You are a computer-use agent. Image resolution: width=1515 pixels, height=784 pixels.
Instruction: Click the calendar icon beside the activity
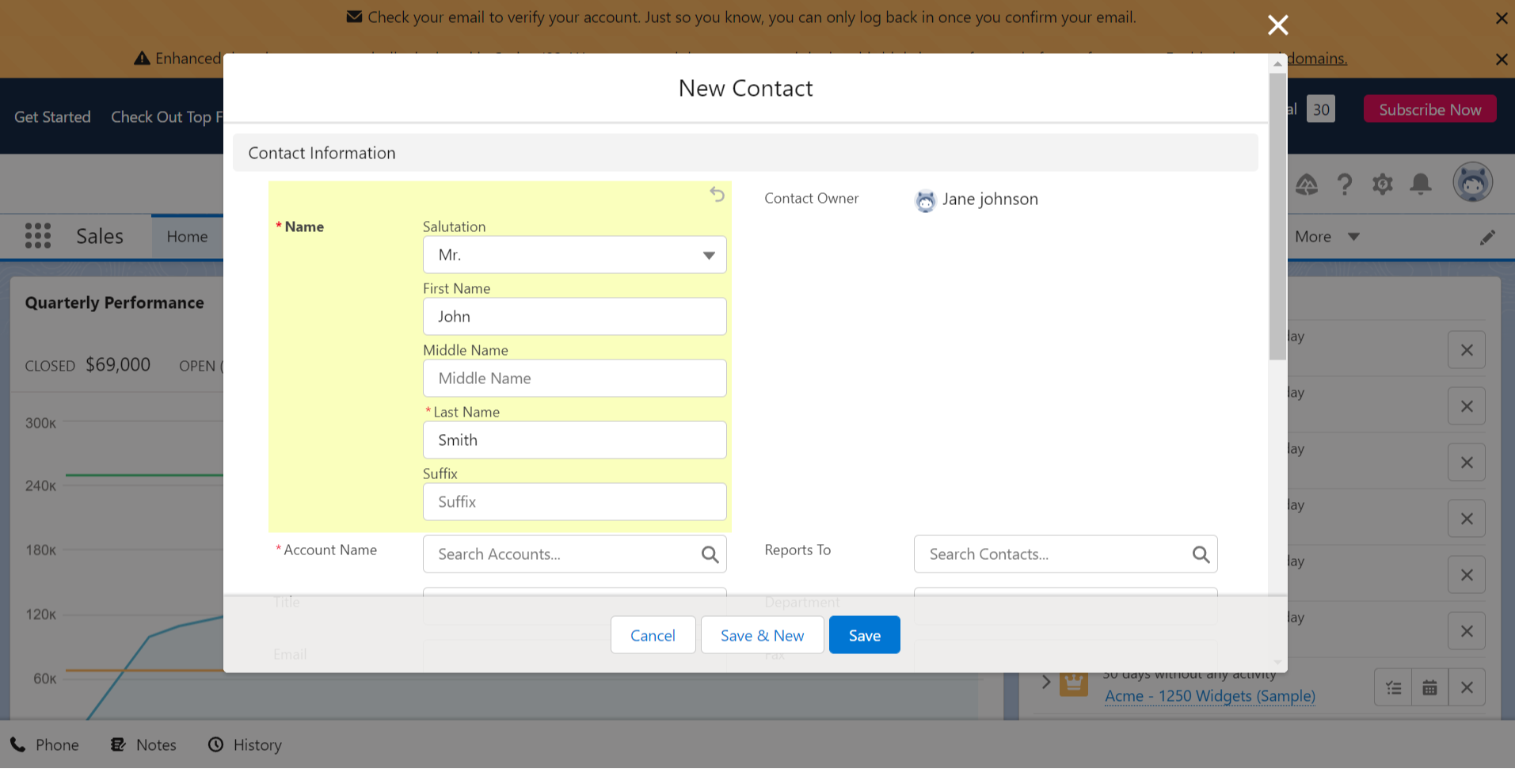point(1429,687)
